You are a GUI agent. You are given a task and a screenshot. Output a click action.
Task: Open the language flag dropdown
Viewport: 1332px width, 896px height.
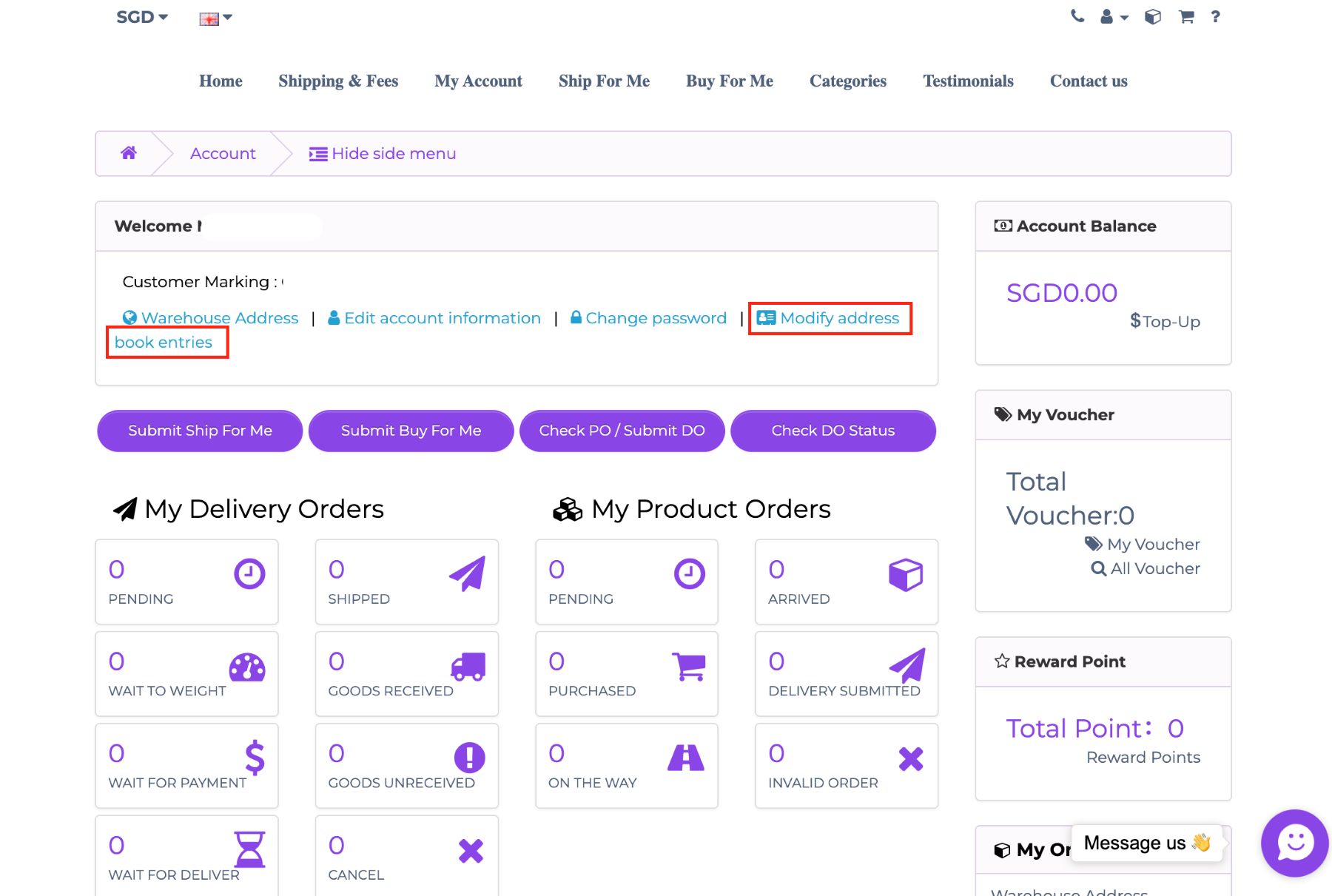click(215, 18)
